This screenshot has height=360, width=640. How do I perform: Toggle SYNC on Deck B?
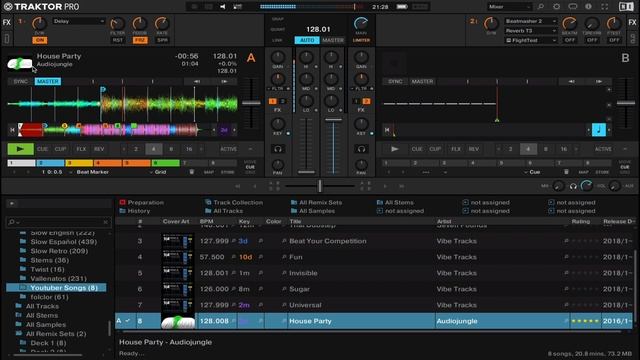[395, 82]
